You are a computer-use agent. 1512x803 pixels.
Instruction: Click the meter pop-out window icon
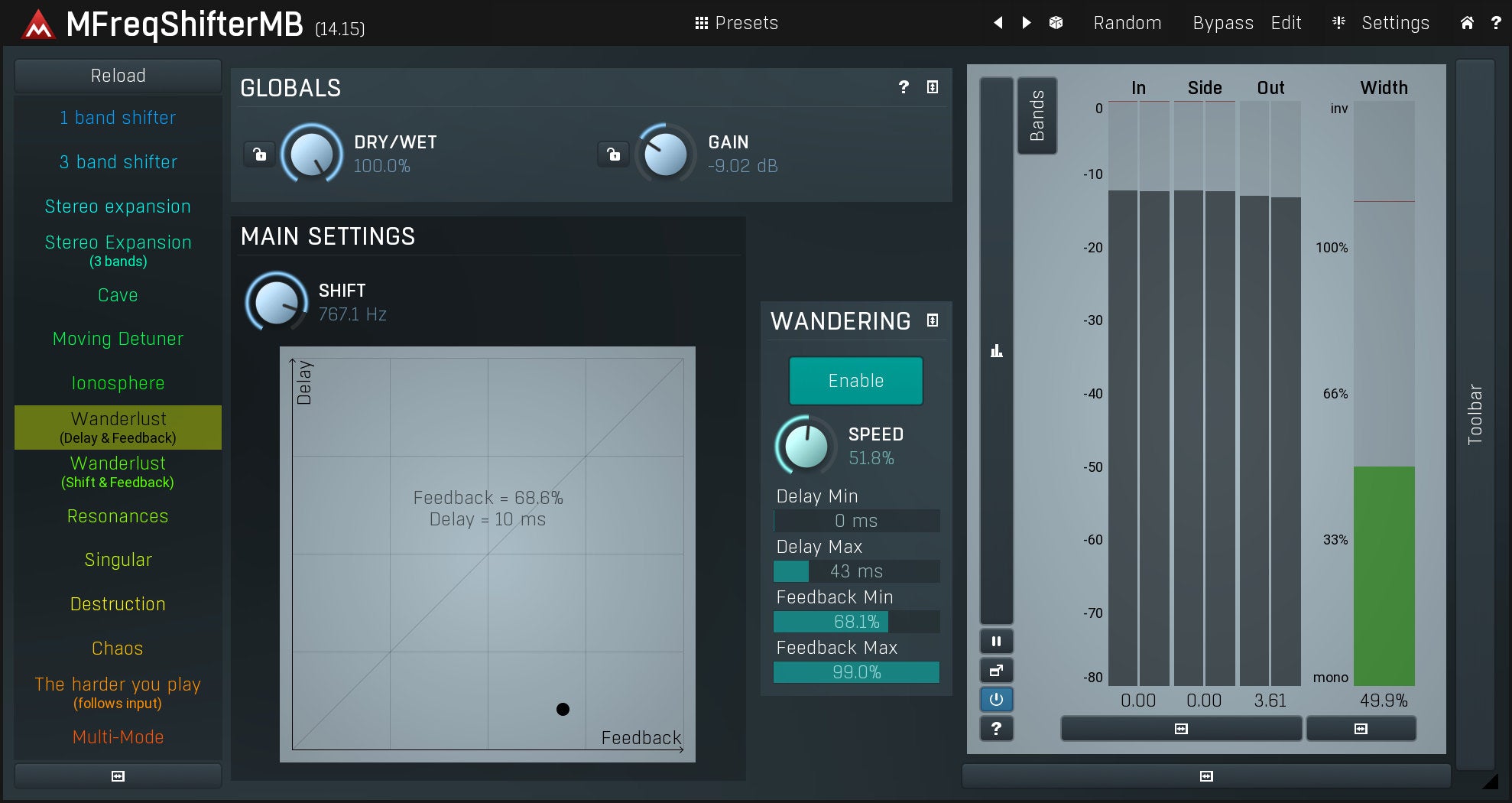(996, 671)
